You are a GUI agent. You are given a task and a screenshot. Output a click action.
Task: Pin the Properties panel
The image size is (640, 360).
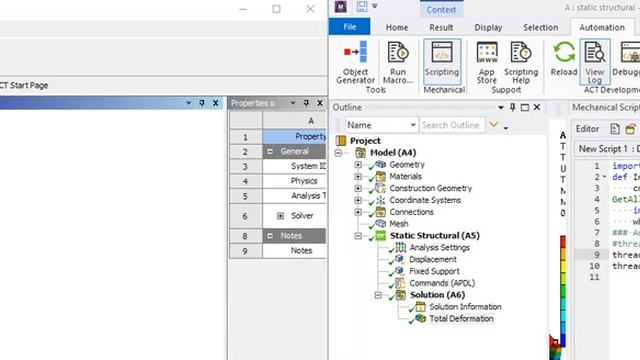(306, 103)
